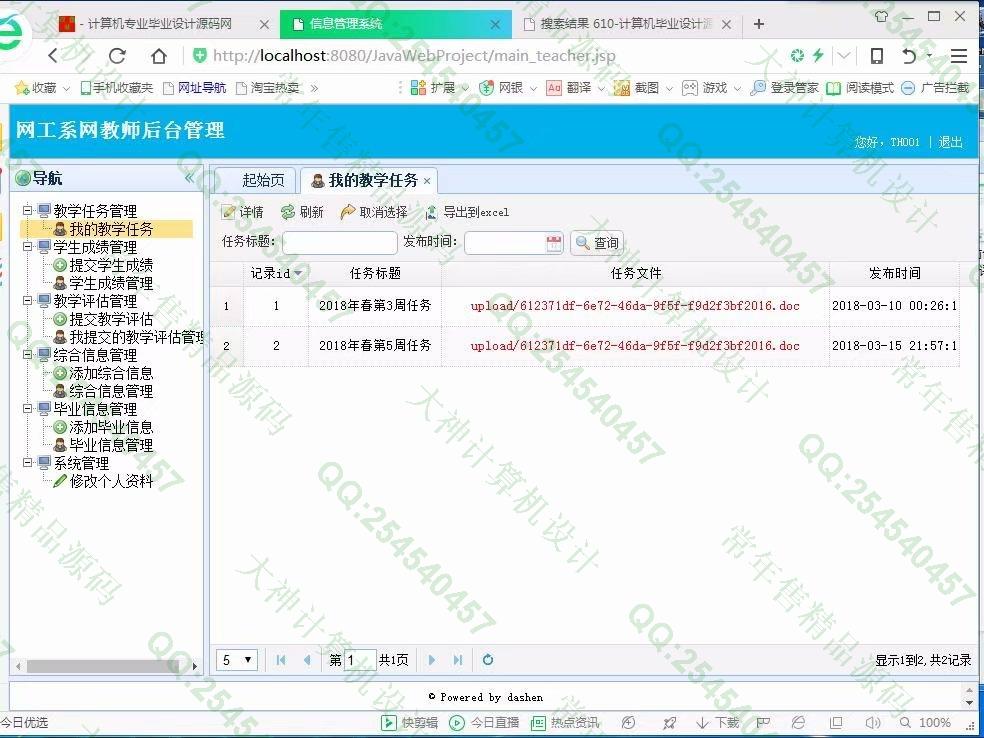Click 取消选择 deselect toolbar button
This screenshot has width=984, height=738.
[x=374, y=212]
